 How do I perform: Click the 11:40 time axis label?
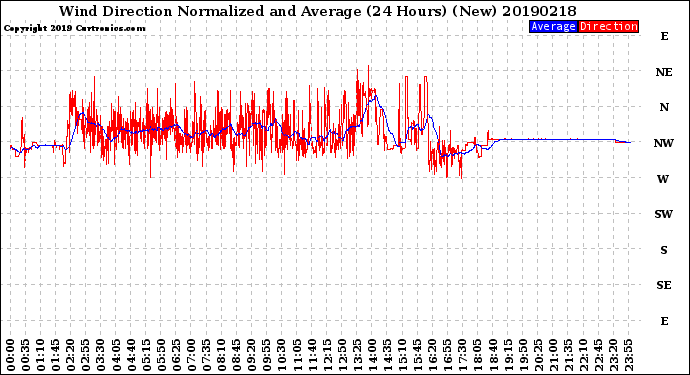[x=312, y=355]
